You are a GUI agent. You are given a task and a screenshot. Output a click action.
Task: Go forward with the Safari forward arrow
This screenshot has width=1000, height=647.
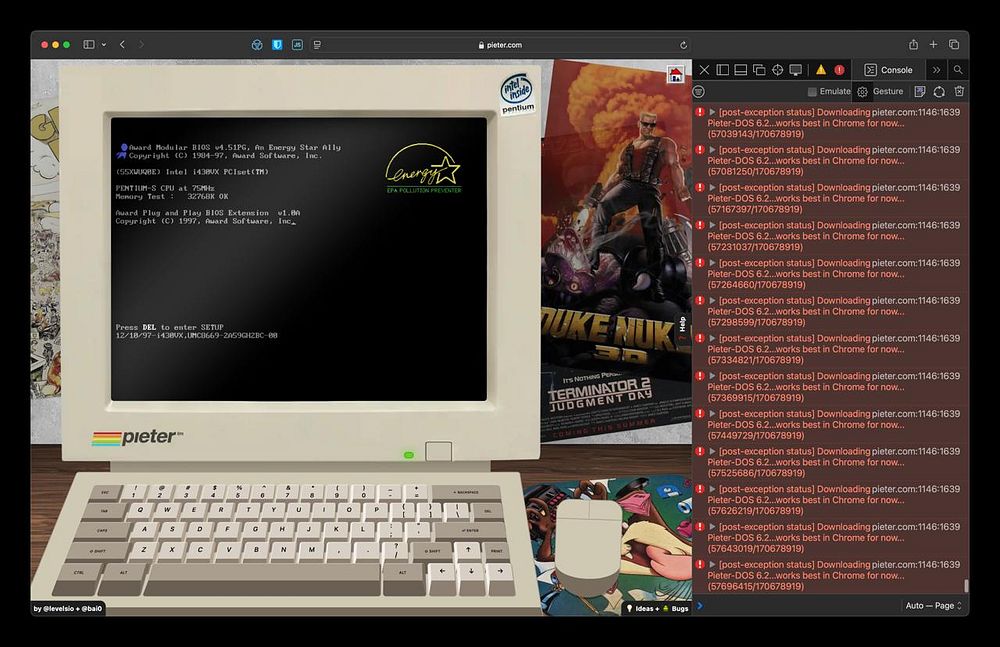tap(141, 45)
